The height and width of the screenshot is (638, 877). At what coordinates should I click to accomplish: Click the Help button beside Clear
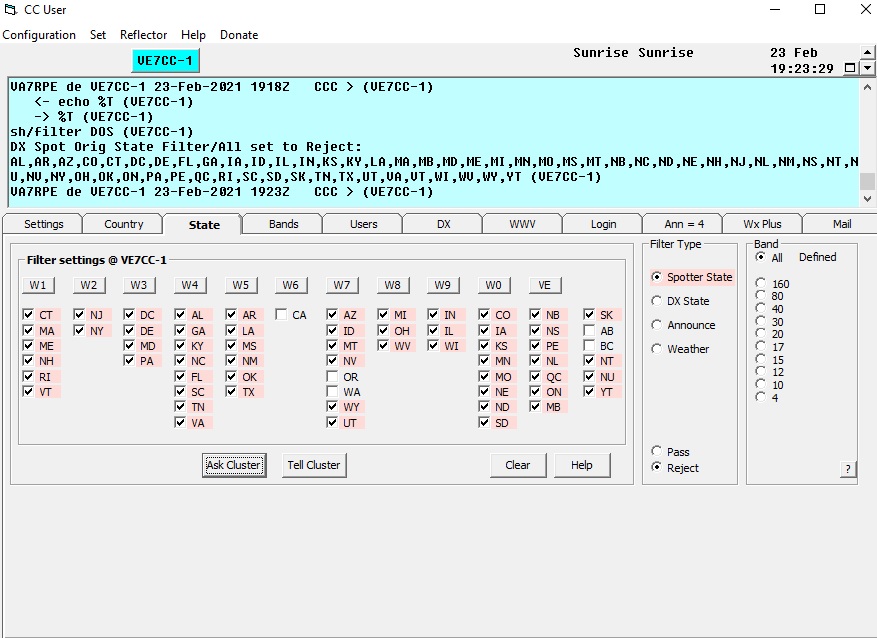(582, 465)
